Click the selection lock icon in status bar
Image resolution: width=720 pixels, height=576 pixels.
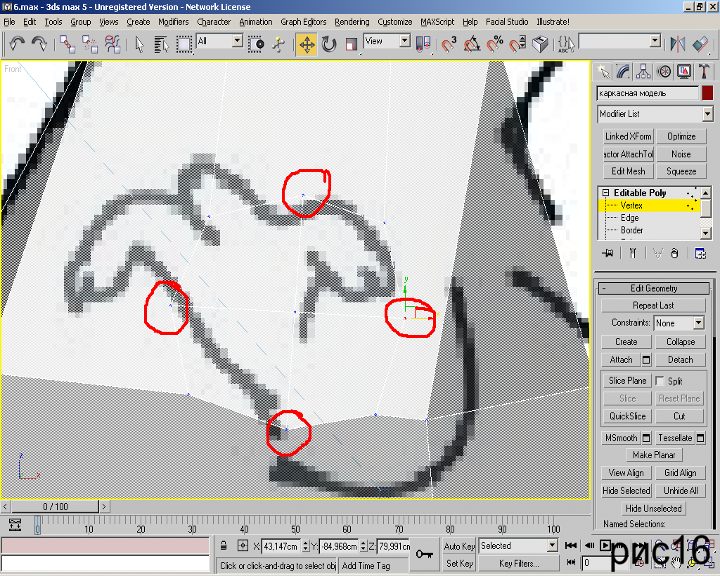click(226, 546)
